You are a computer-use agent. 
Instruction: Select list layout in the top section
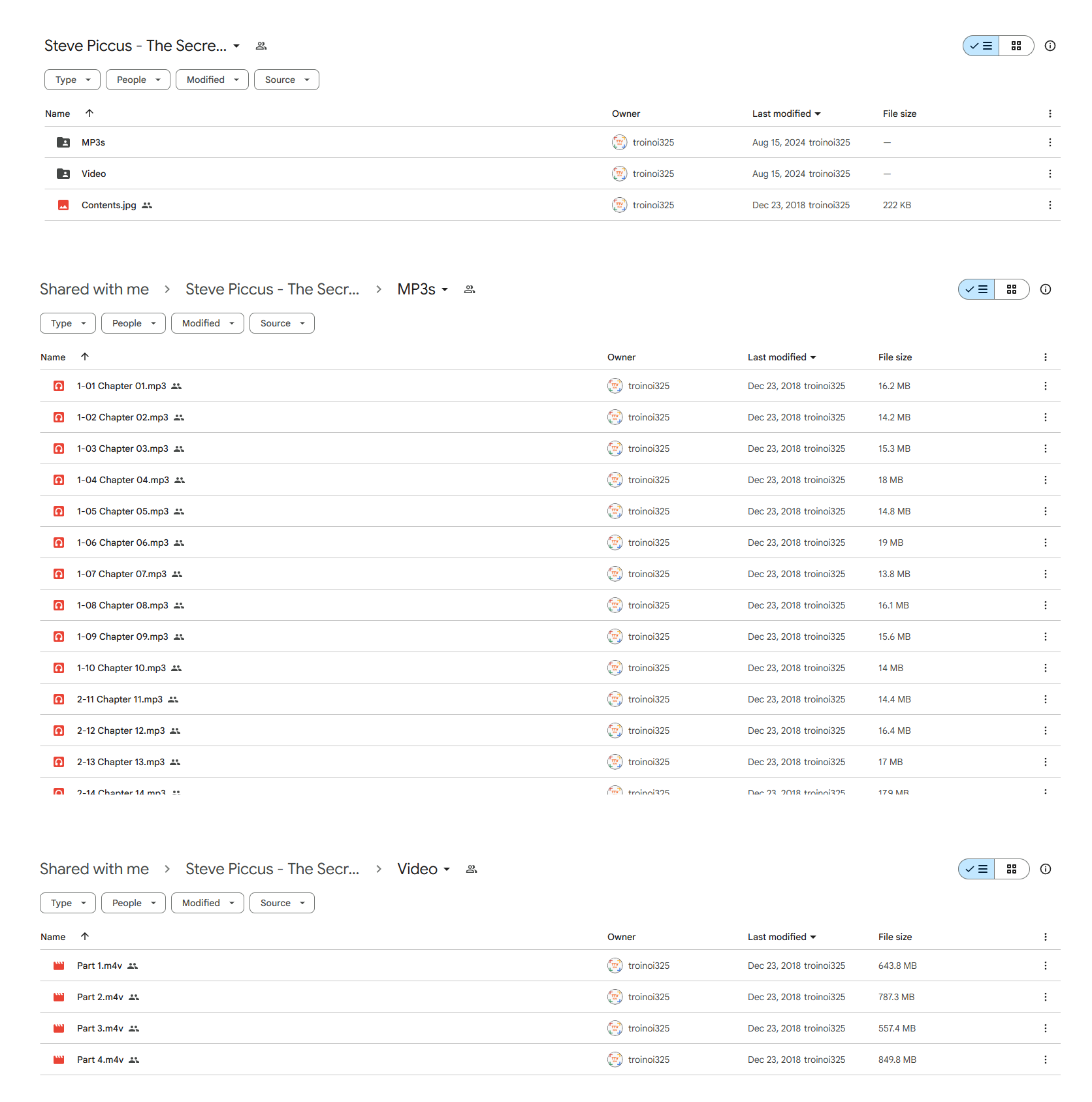pyautogui.click(x=981, y=46)
